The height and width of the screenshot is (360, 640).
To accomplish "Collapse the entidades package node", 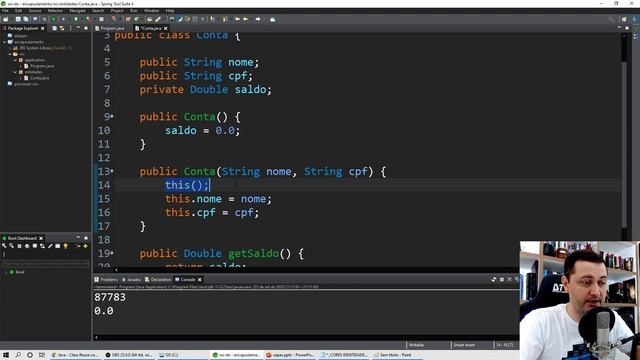I will pos(15,72).
